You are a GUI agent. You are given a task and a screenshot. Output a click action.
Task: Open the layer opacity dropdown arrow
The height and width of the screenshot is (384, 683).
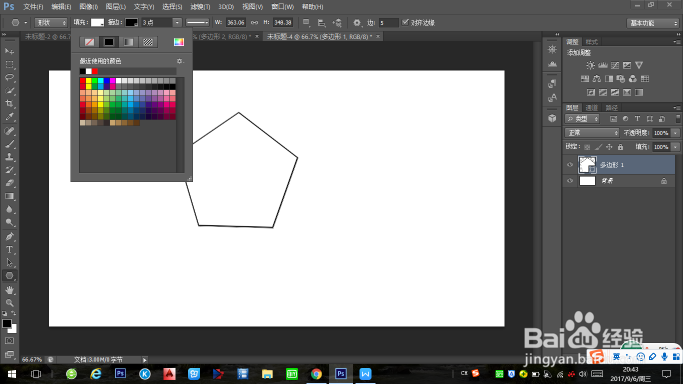(x=676, y=133)
